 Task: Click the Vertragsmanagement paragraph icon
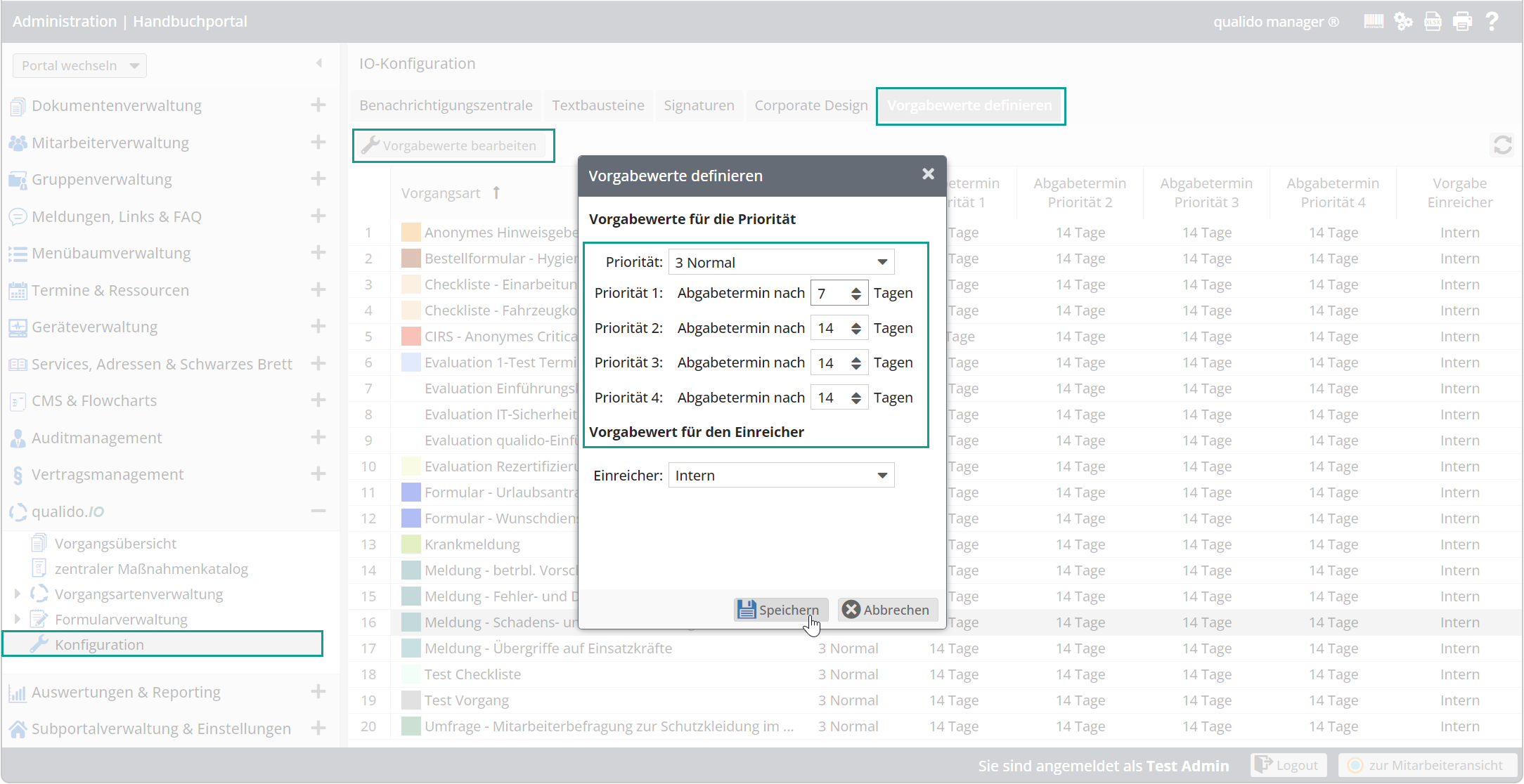[x=18, y=475]
